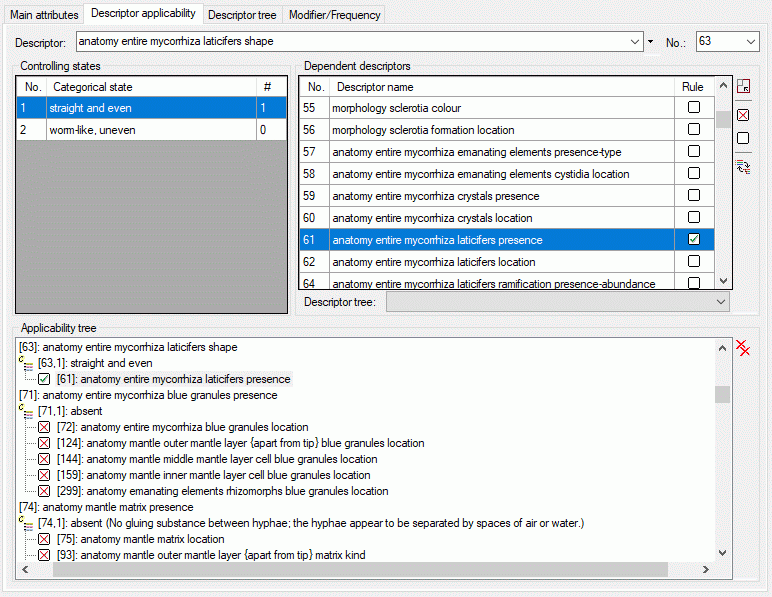Click the scroll-up arrow of dependent descriptors list
772x597 pixels.
[723, 85]
